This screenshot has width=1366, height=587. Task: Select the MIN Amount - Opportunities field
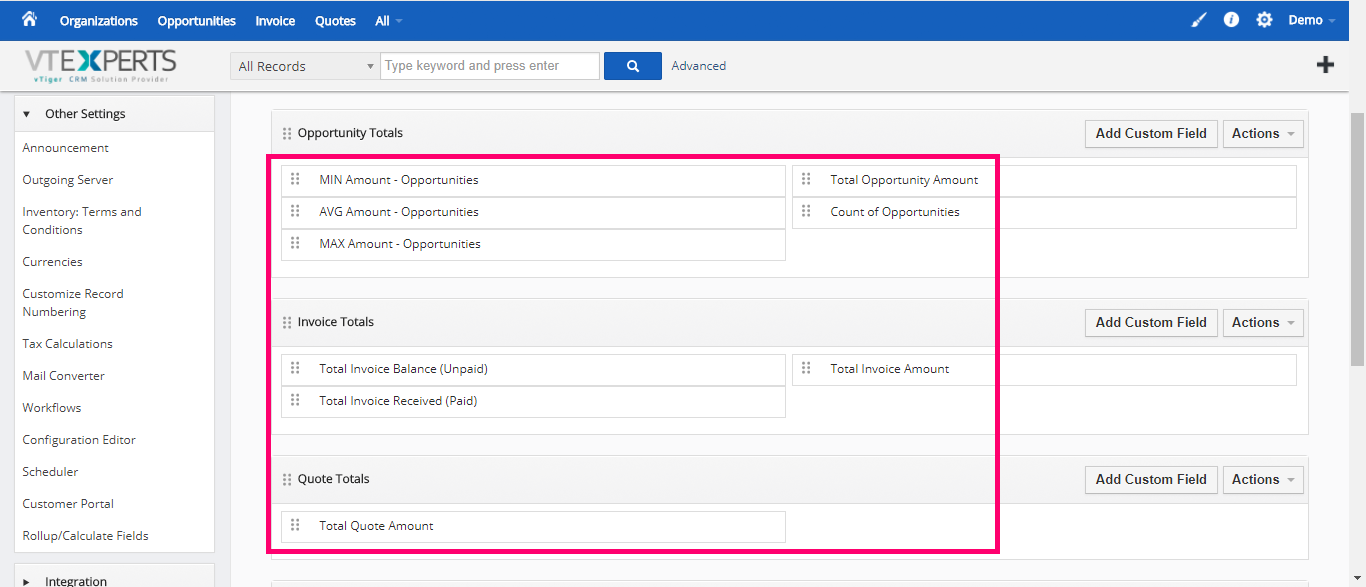[x=534, y=180]
